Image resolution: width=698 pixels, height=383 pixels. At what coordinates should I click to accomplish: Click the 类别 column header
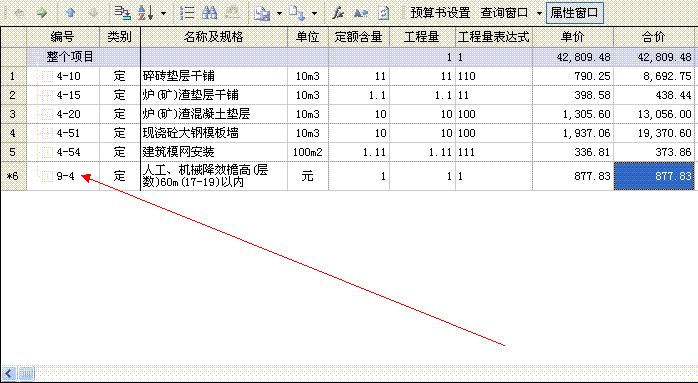click(119, 37)
